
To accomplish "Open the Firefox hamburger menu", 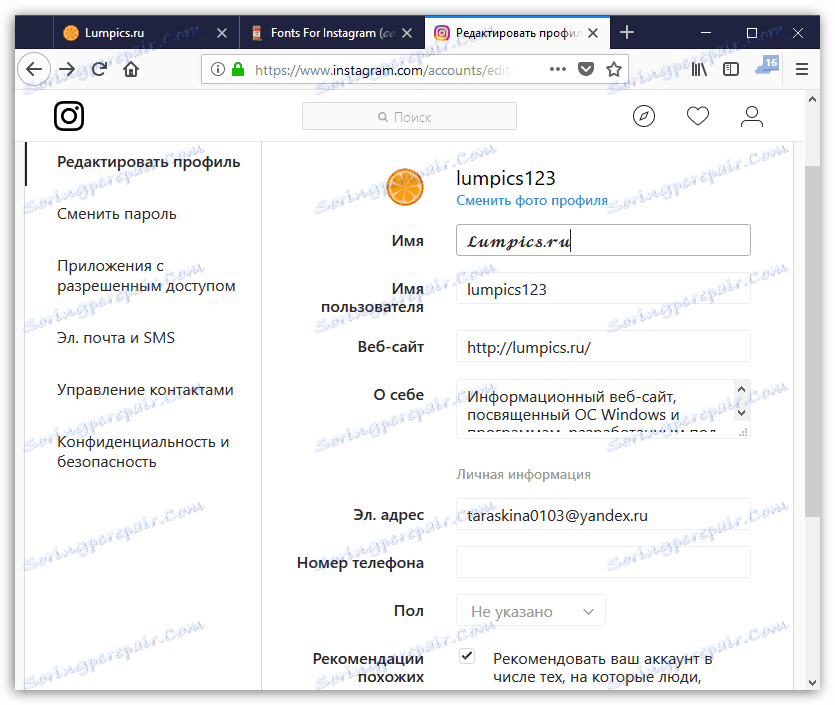I will click(802, 69).
